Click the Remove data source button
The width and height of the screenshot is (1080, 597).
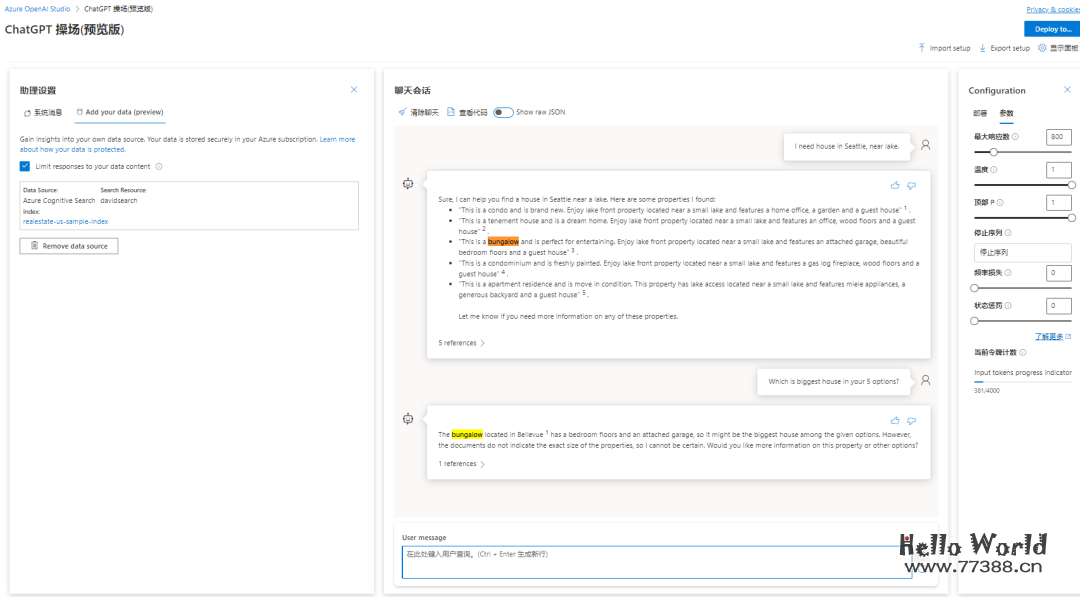(69, 246)
